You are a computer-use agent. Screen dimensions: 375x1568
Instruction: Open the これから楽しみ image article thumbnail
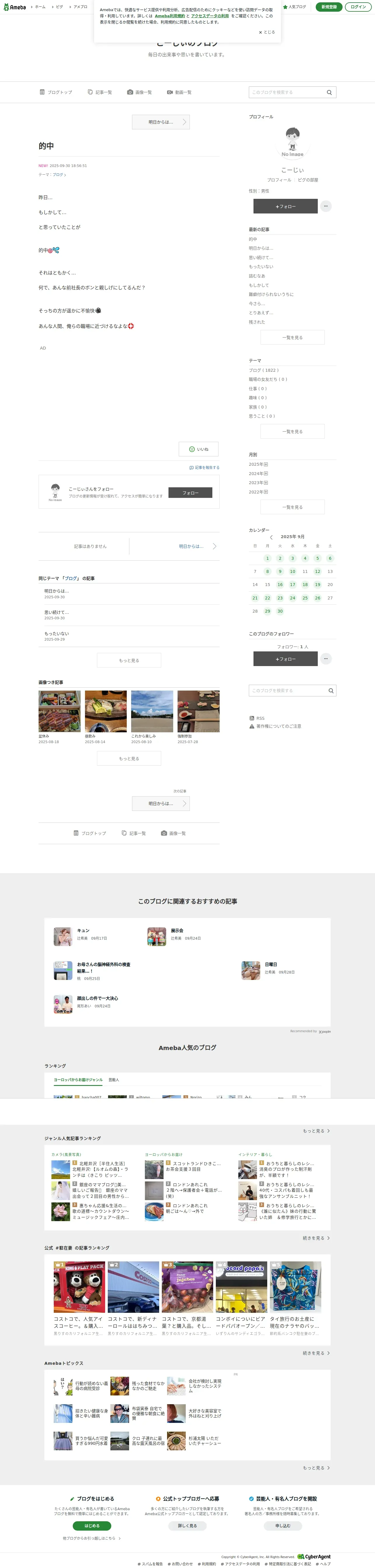152,711
